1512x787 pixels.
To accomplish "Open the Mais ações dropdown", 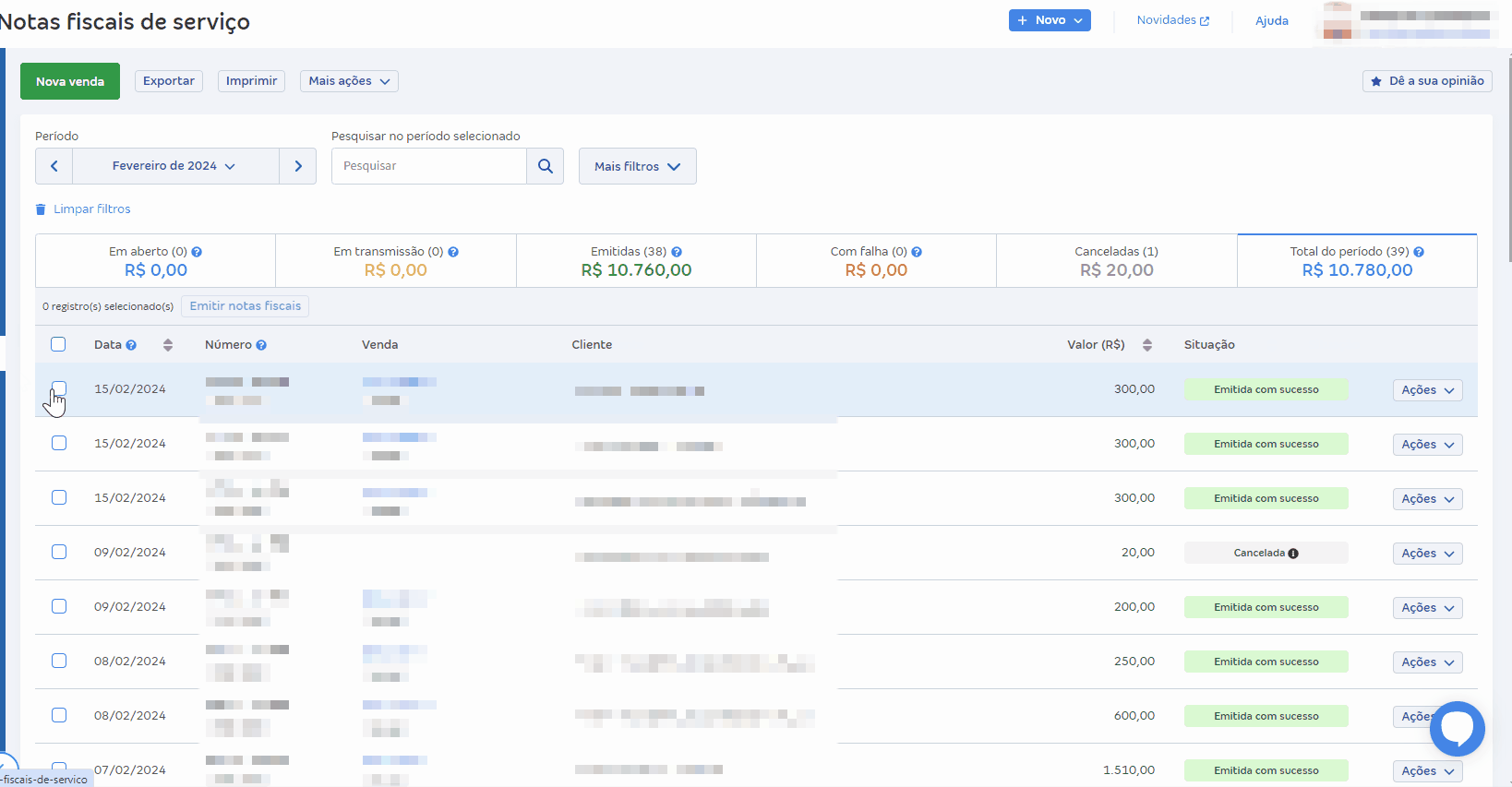I will [349, 81].
